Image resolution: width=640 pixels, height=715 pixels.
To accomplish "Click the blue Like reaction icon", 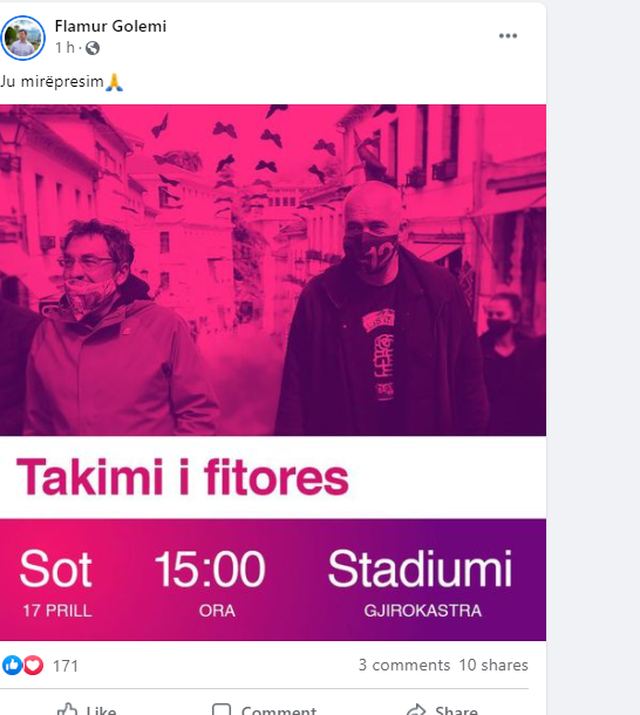I will point(12,665).
